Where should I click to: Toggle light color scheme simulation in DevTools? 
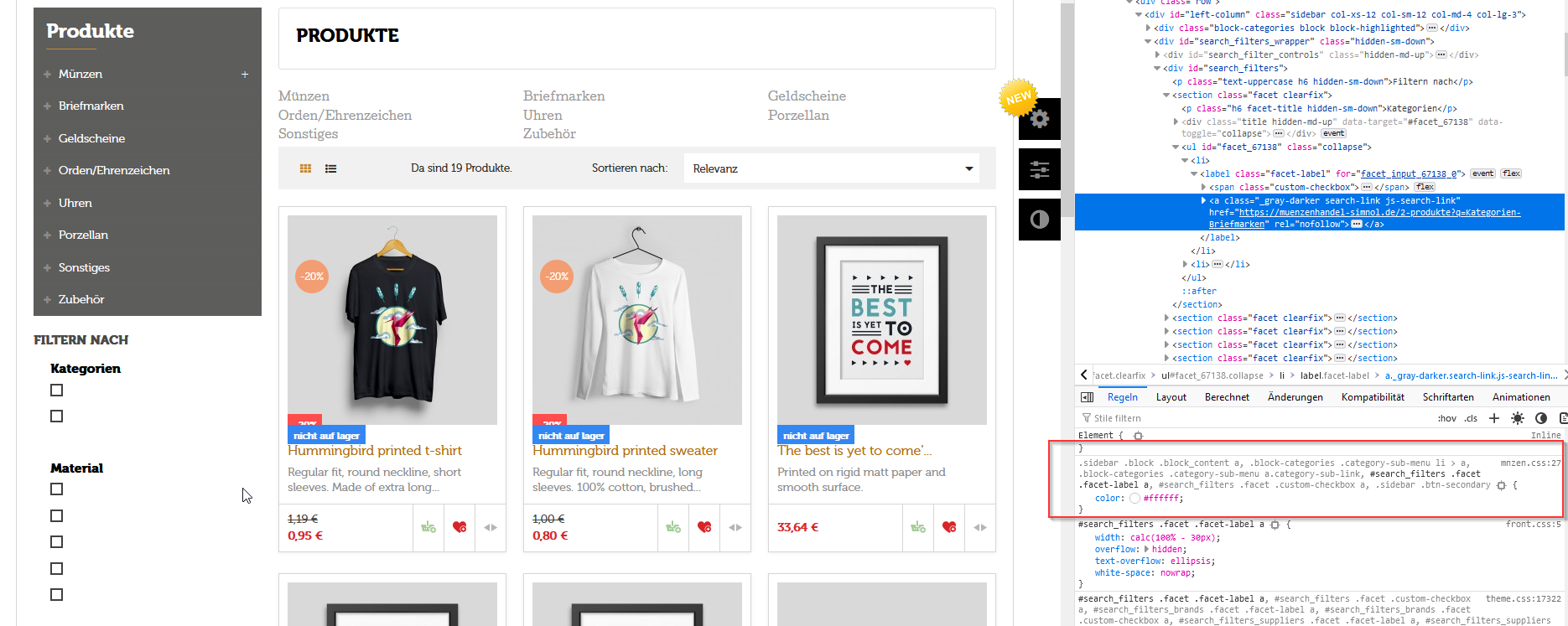click(1518, 418)
